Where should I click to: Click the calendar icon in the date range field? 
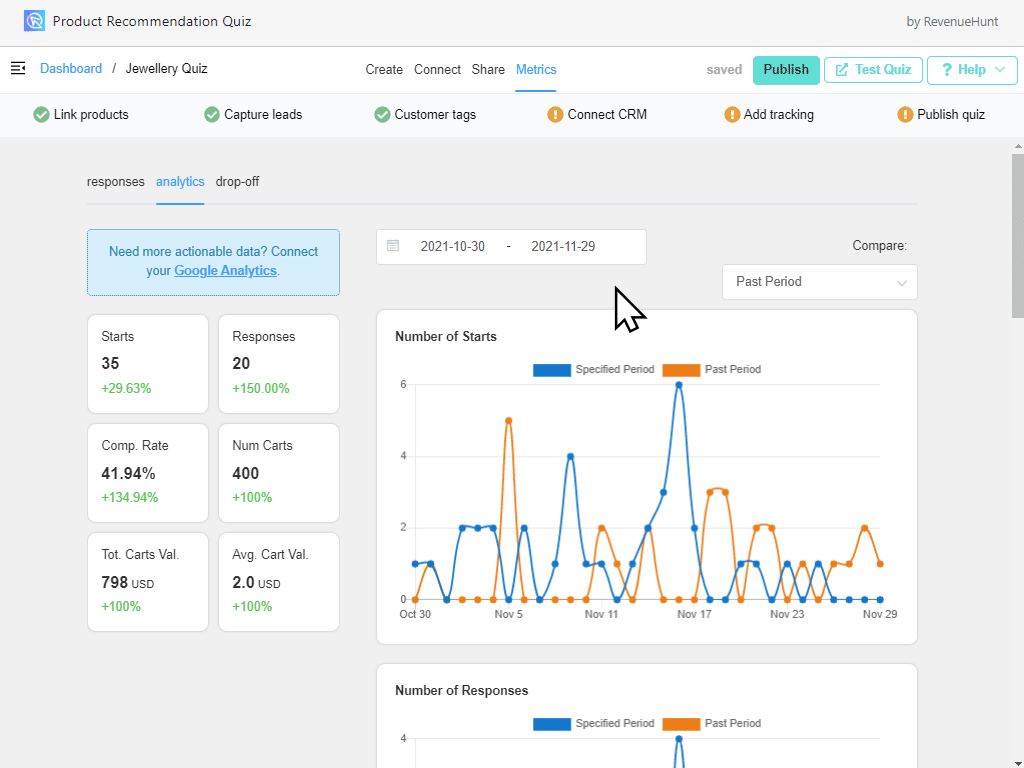click(x=393, y=246)
